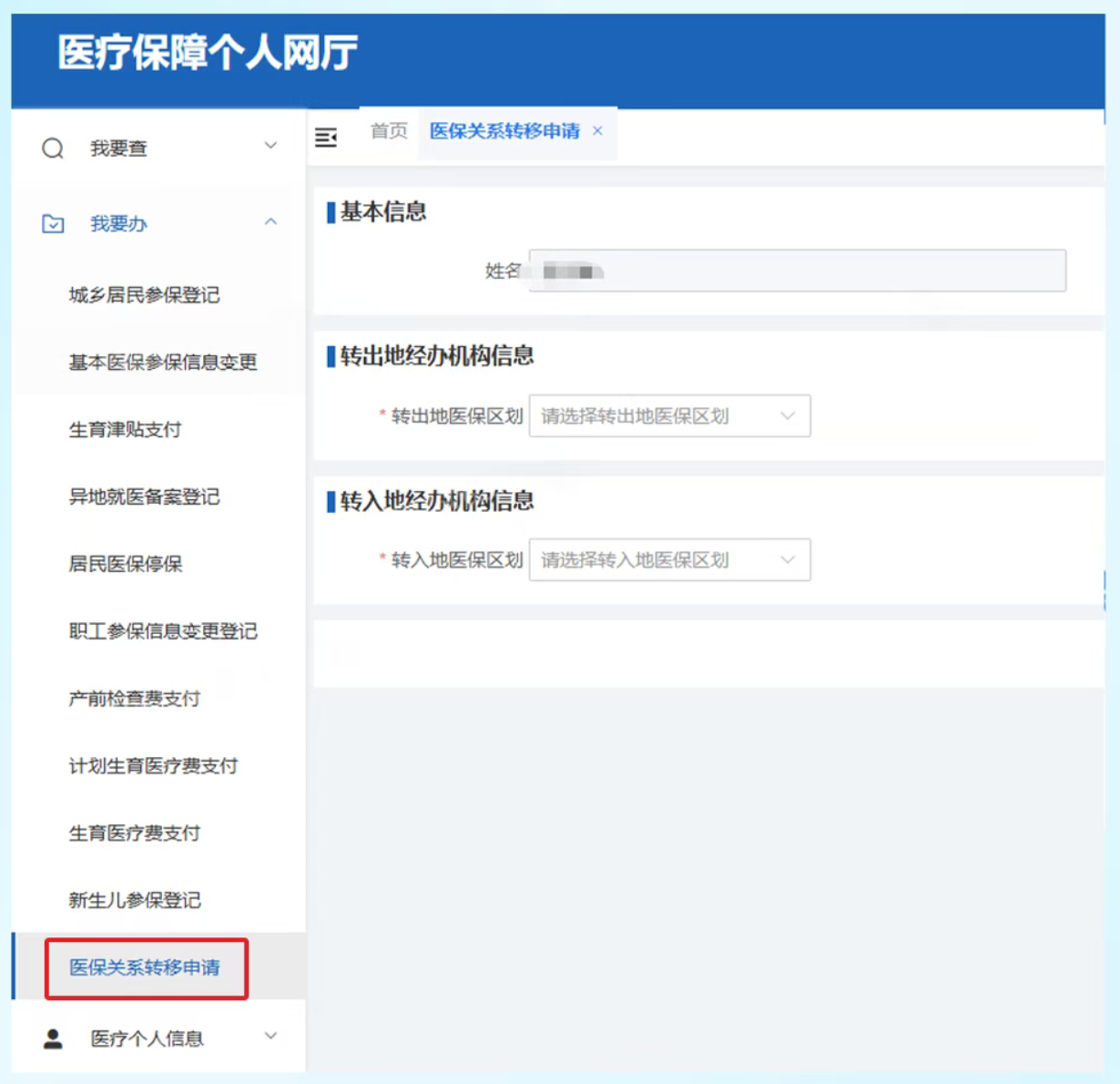This screenshot has width=1120, height=1084.
Task: Open 居民医保停保 menu entry
Action: tap(126, 565)
